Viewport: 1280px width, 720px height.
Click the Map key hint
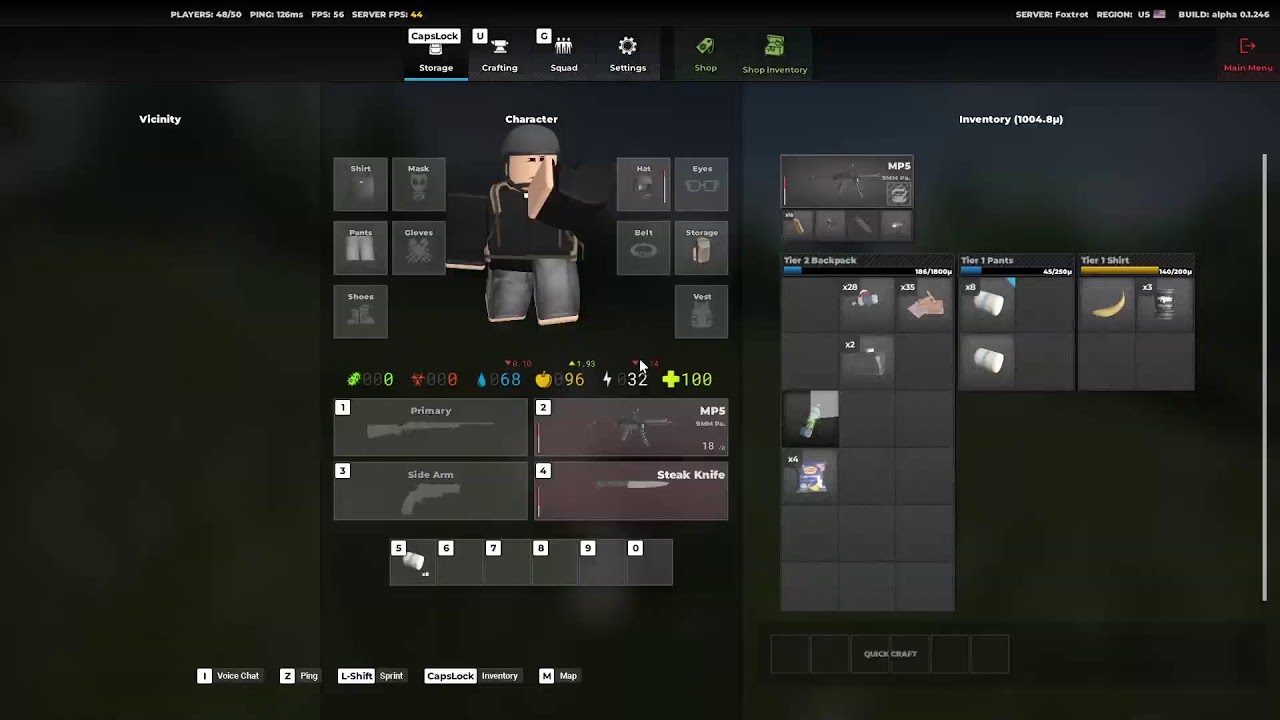click(x=558, y=676)
